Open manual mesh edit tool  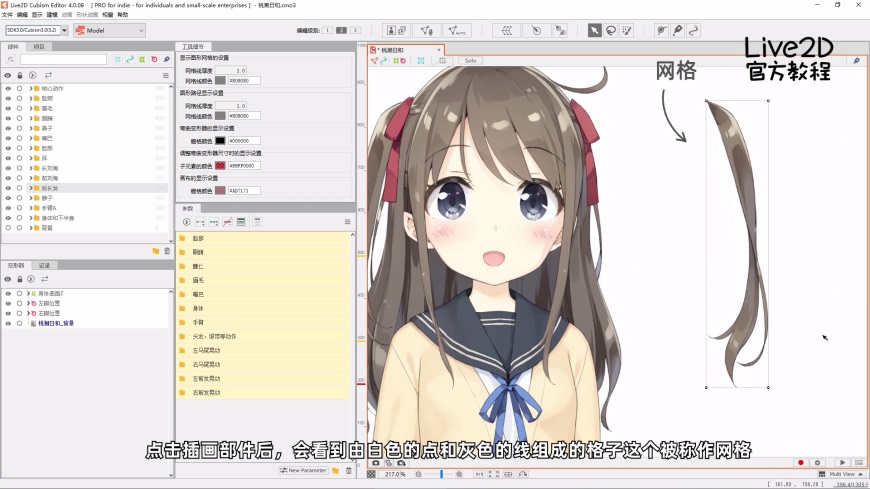click(x=426, y=31)
